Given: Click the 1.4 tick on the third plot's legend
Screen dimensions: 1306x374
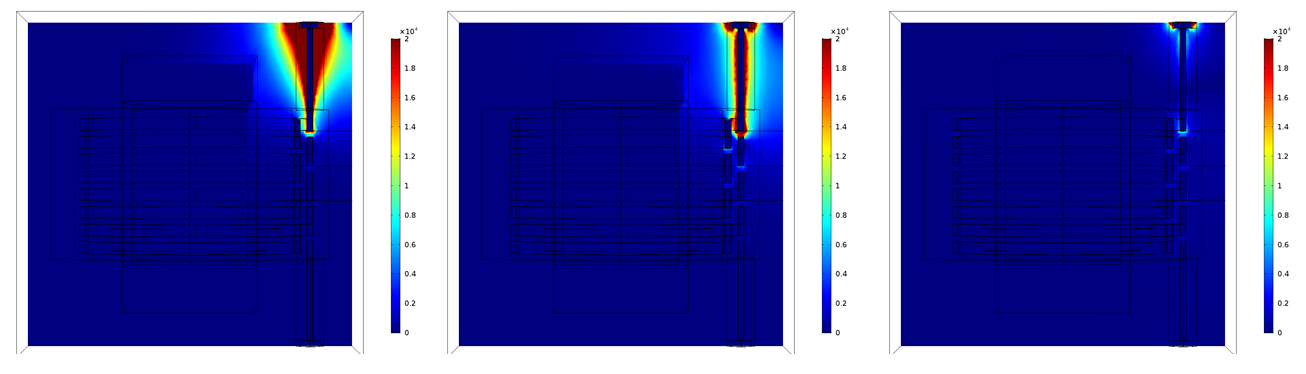Looking at the screenshot, I should point(1283,127).
